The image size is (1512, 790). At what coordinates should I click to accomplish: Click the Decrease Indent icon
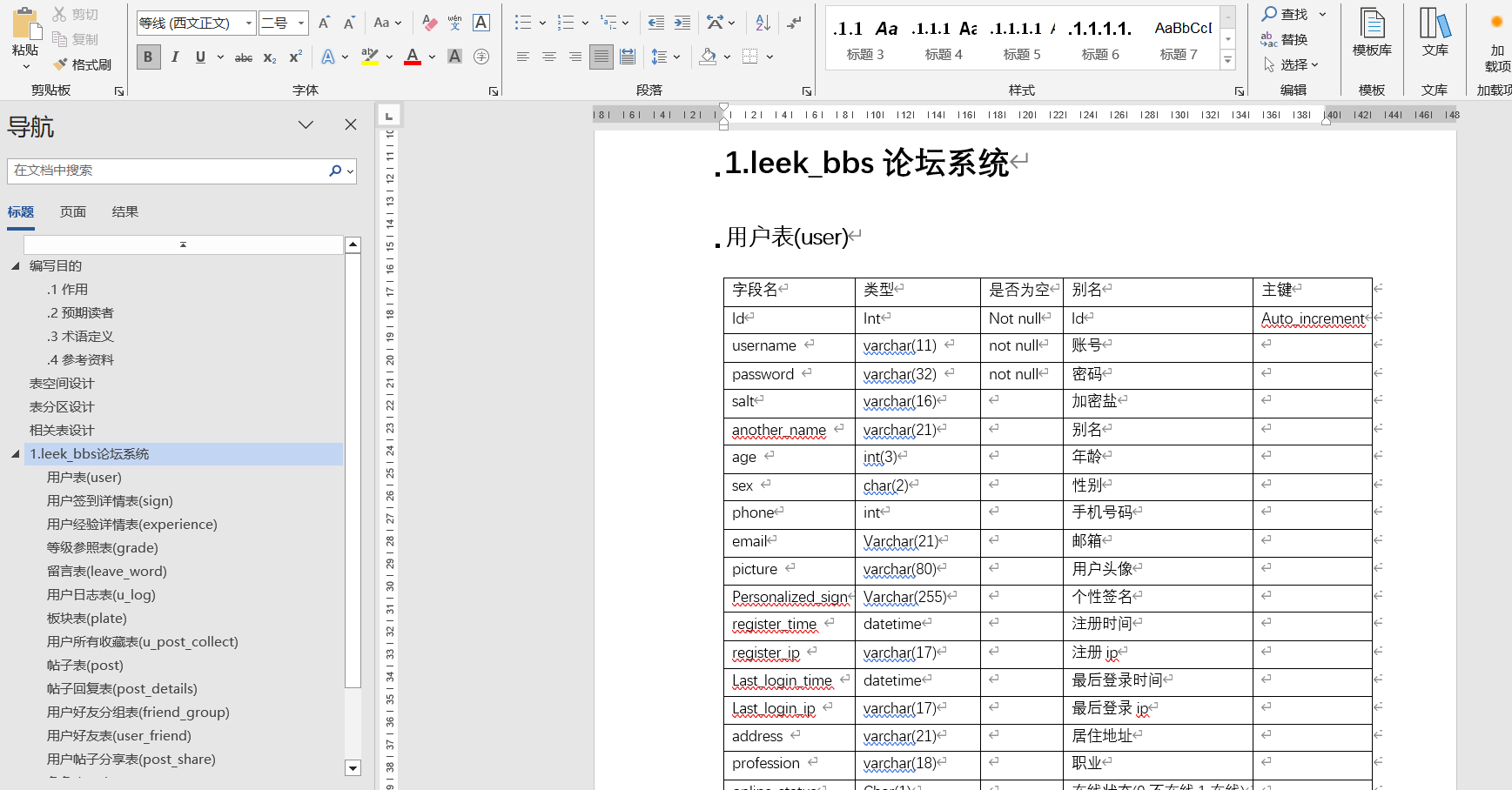pos(656,23)
